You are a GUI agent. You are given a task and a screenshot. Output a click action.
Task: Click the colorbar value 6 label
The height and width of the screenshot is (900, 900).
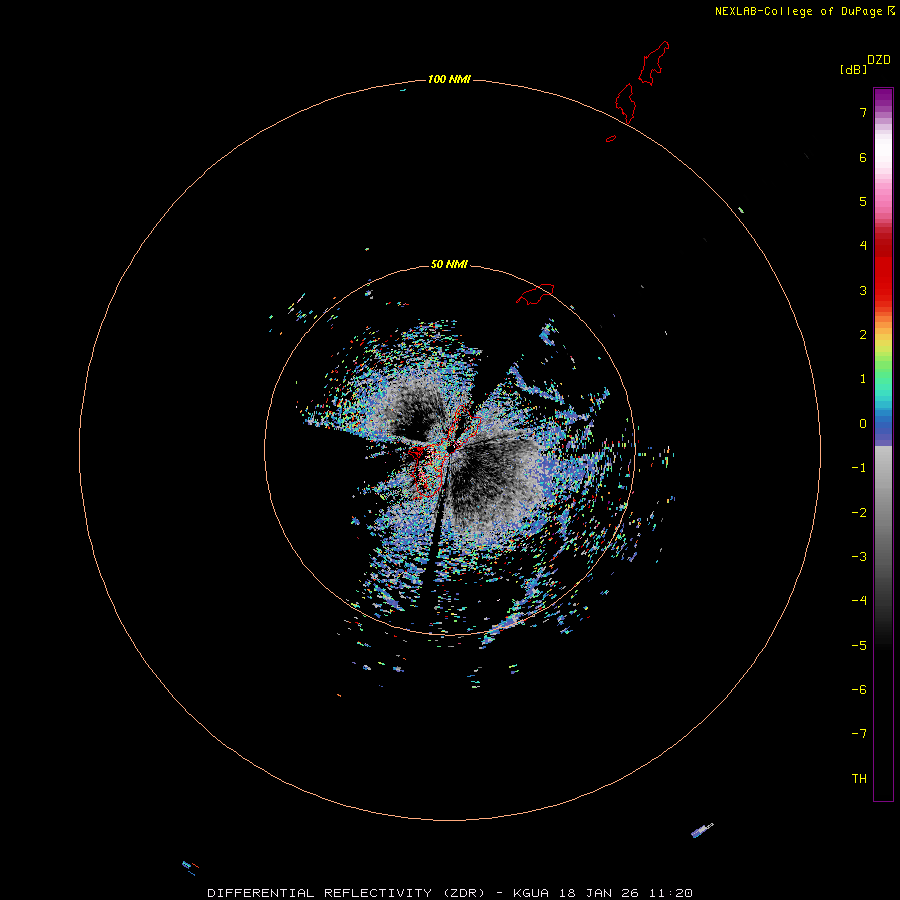pos(863,157)
